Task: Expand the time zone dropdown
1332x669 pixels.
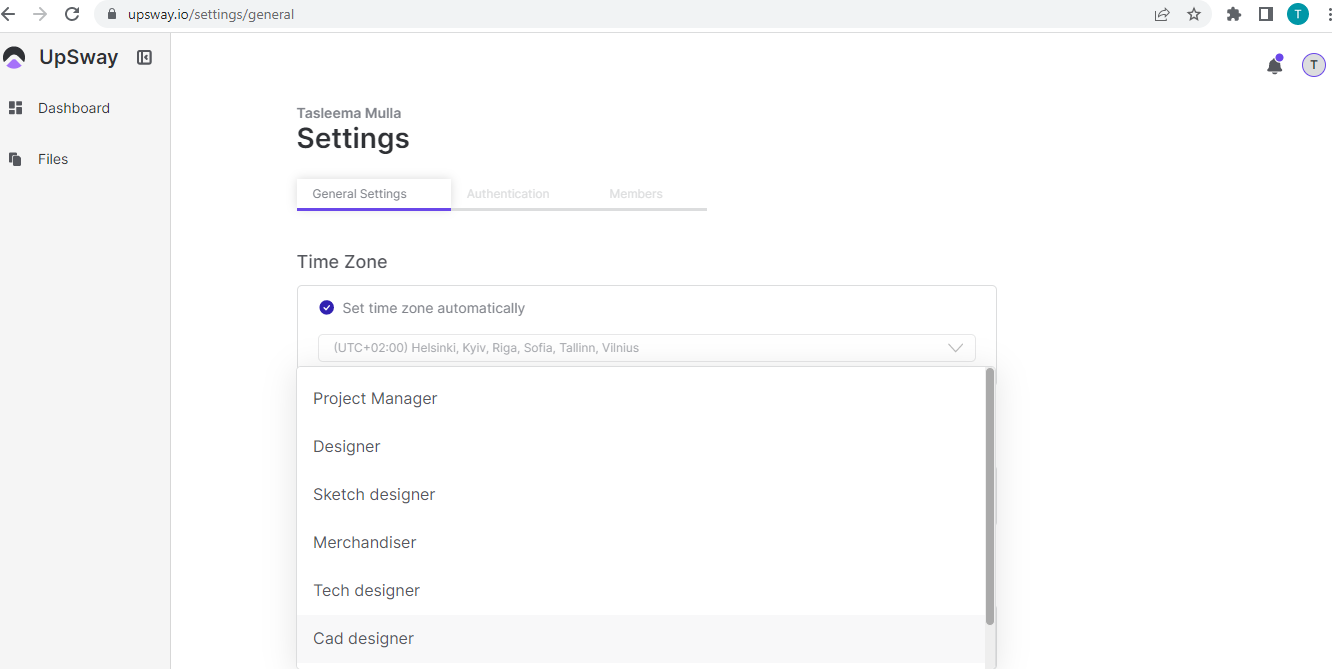Action: click(954, 348)
